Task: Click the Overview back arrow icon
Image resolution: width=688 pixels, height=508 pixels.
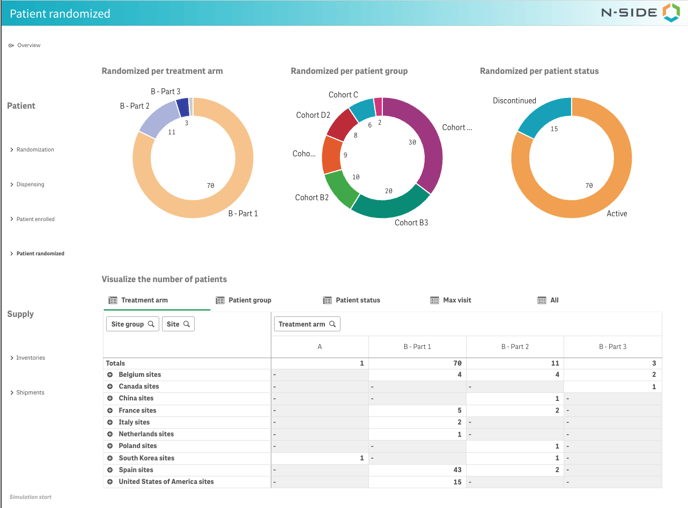Action: point(11,45)
